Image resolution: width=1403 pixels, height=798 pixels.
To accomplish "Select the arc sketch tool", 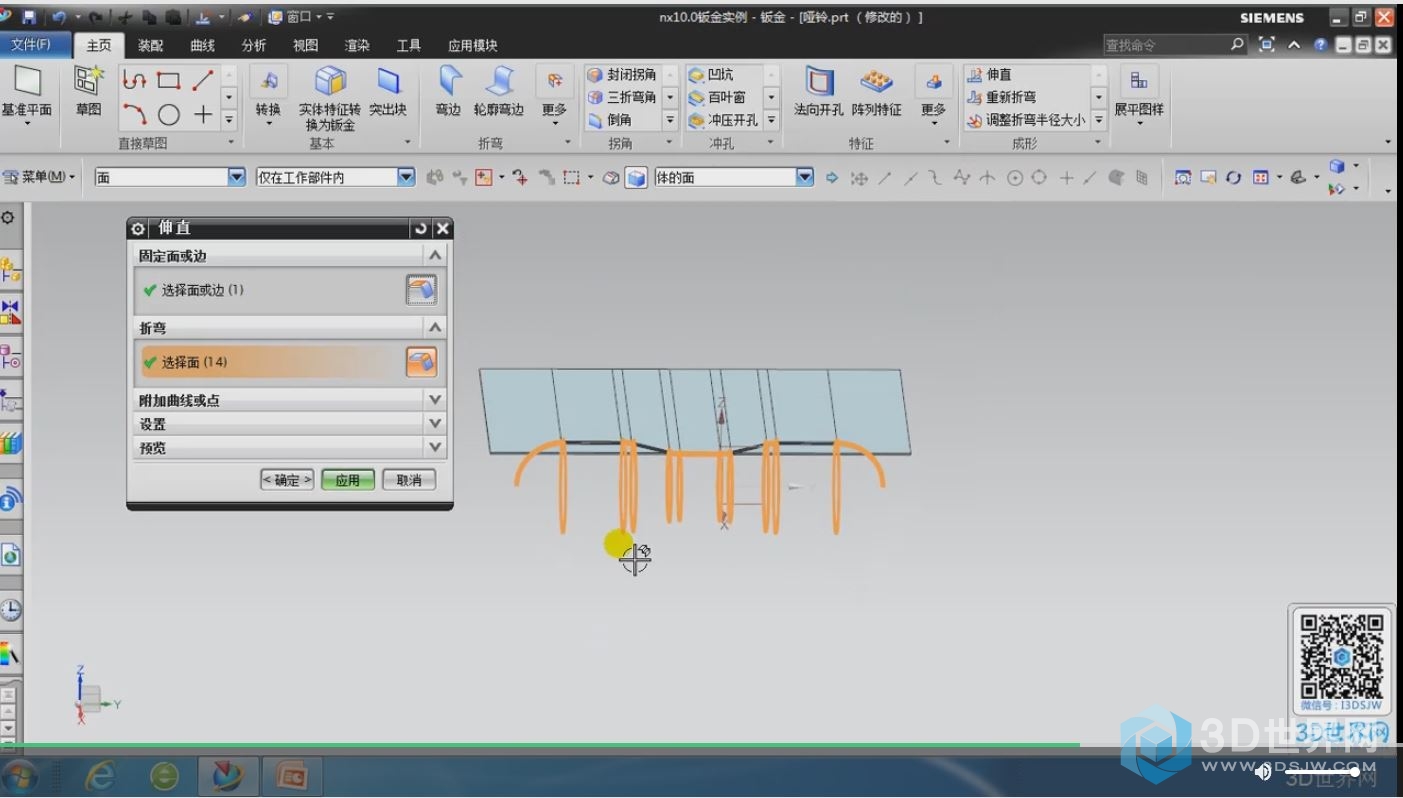I will pyautogui.click(x=134, y=115).
